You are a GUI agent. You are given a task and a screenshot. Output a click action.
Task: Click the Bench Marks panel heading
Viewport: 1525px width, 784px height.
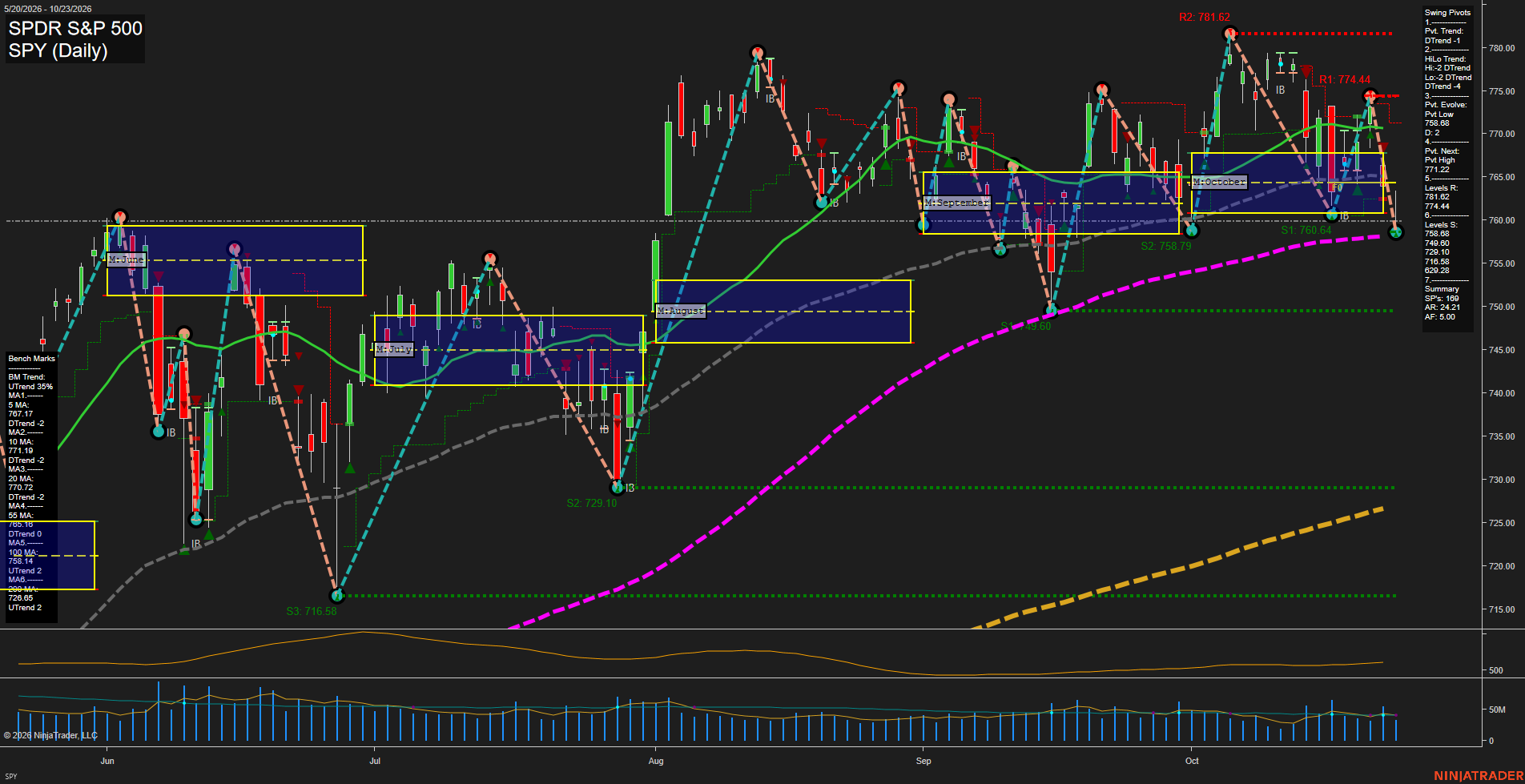(32, 359)
